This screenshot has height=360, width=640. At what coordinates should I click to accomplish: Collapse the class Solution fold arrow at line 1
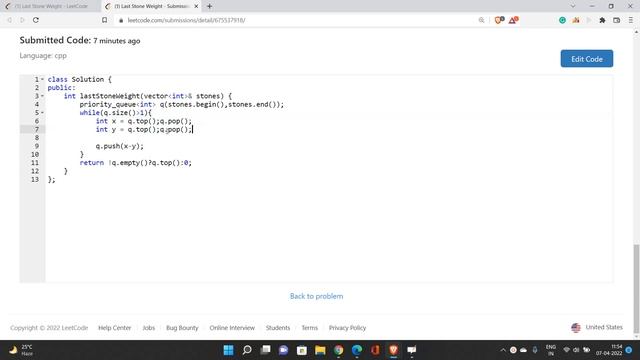pos(42,79)
